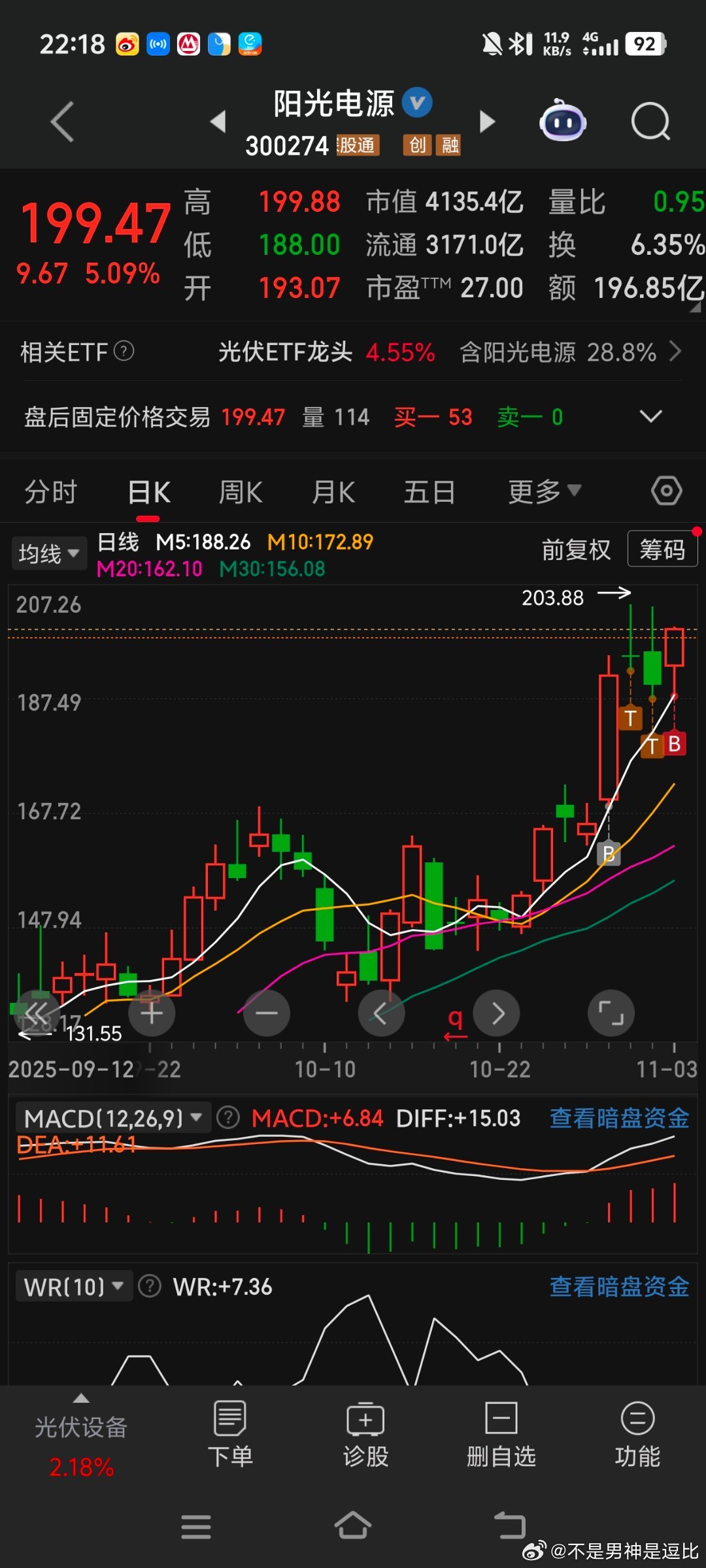The width and height of the screenshot is (706, 1568).
Task: Select the 日K tab
Action: pyautogui.click(x=149, y=491)
